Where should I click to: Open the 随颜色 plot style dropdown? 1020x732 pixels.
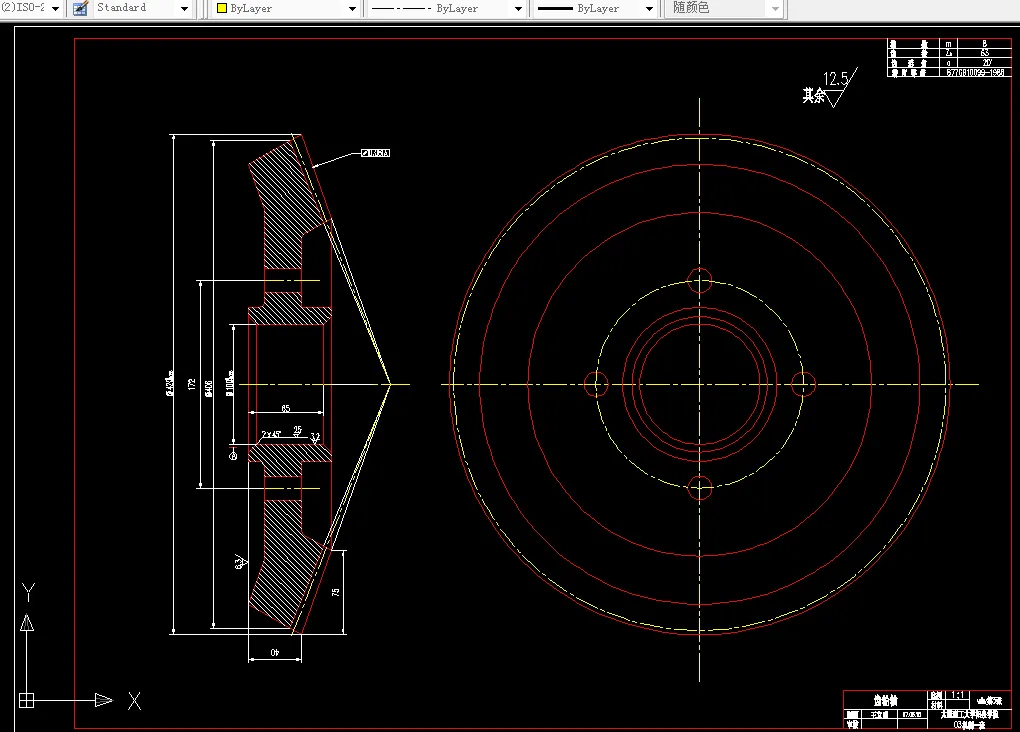point(775,8)
